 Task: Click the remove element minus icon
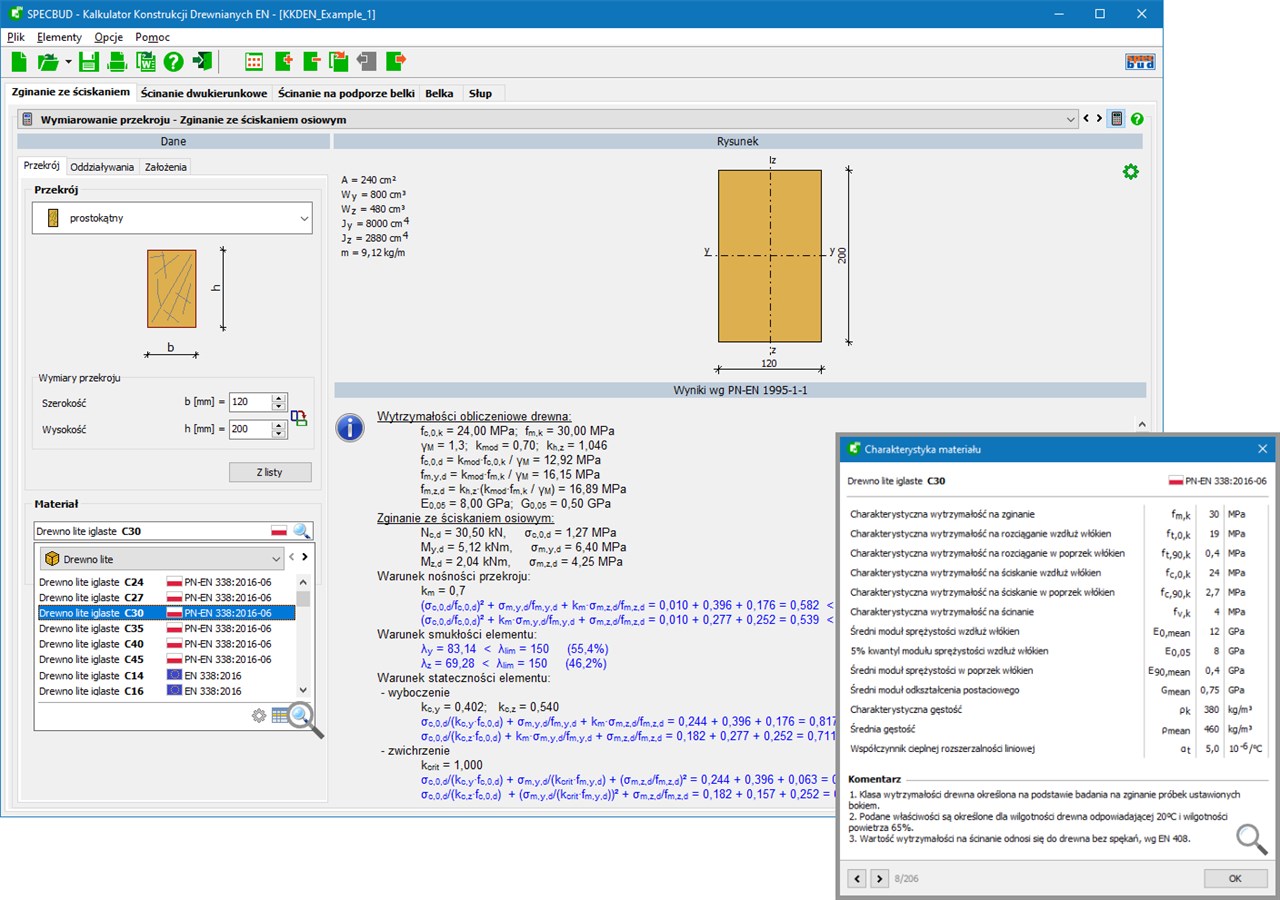pyautogui.click(x=311, y=62)
